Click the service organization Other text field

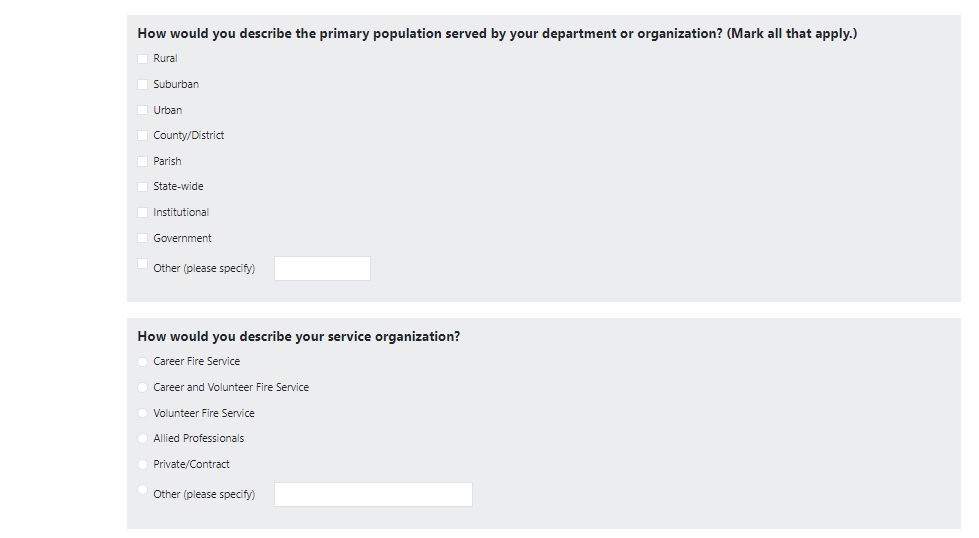click(x=373, y=495)
